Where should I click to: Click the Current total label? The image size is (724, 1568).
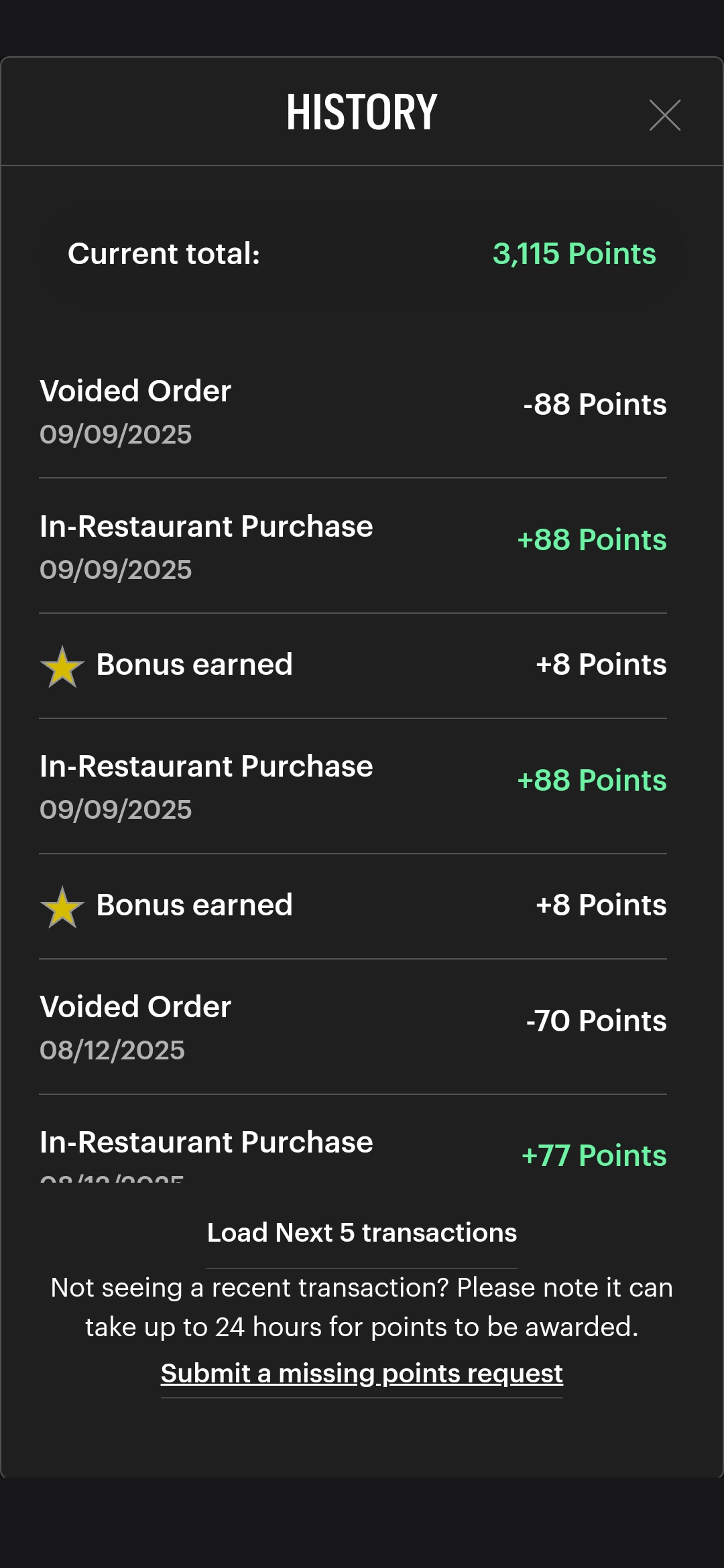164,254
